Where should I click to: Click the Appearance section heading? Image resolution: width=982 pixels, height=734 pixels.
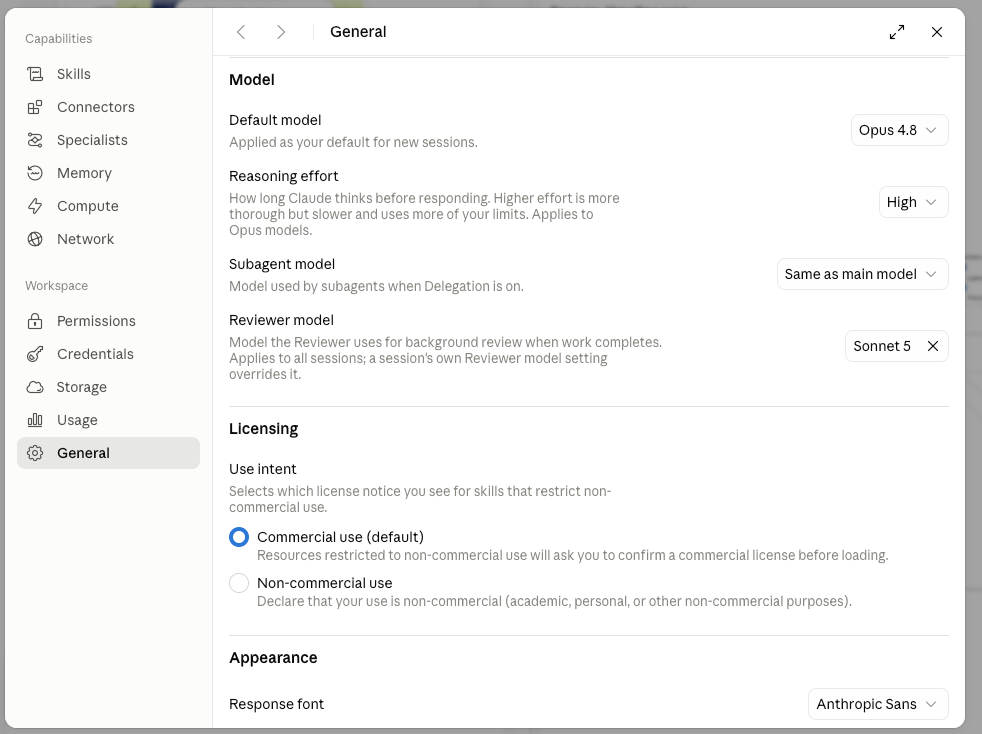[x=273, y=658]
